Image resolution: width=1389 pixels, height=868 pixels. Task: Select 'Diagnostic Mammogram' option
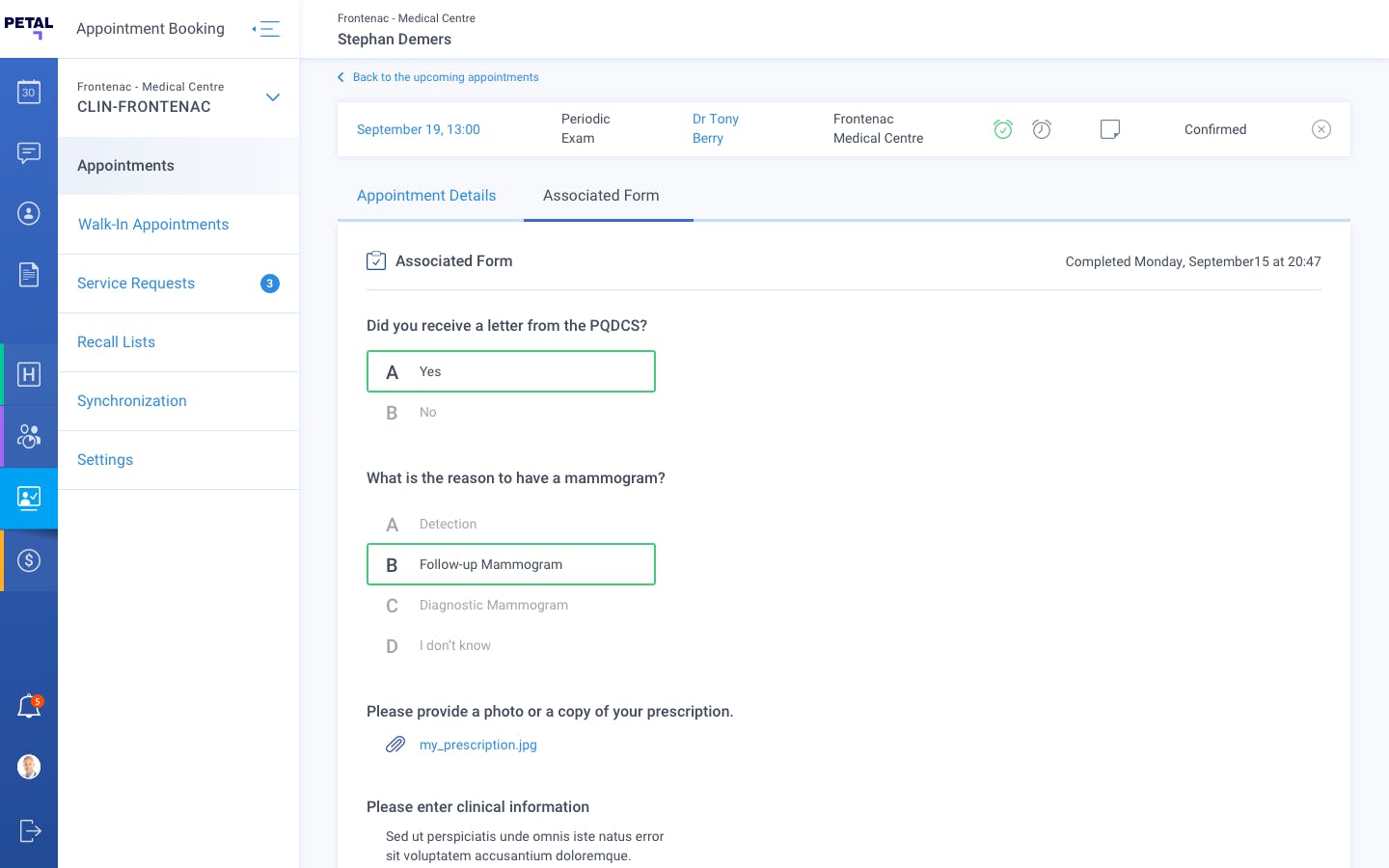[x=493, y=606]
